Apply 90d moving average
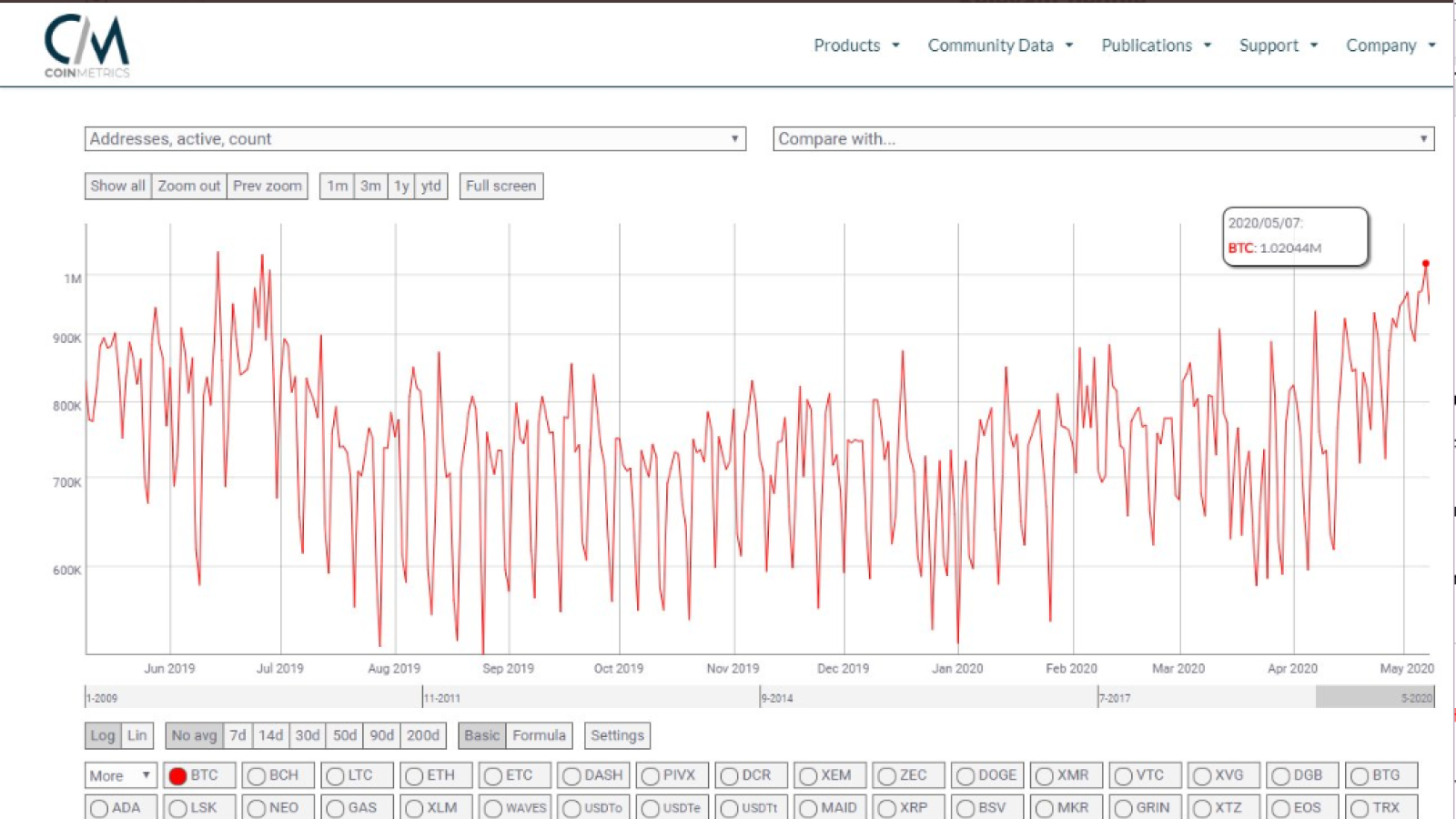Viewport: 1456px width, 819px height. tap(382, 735)
